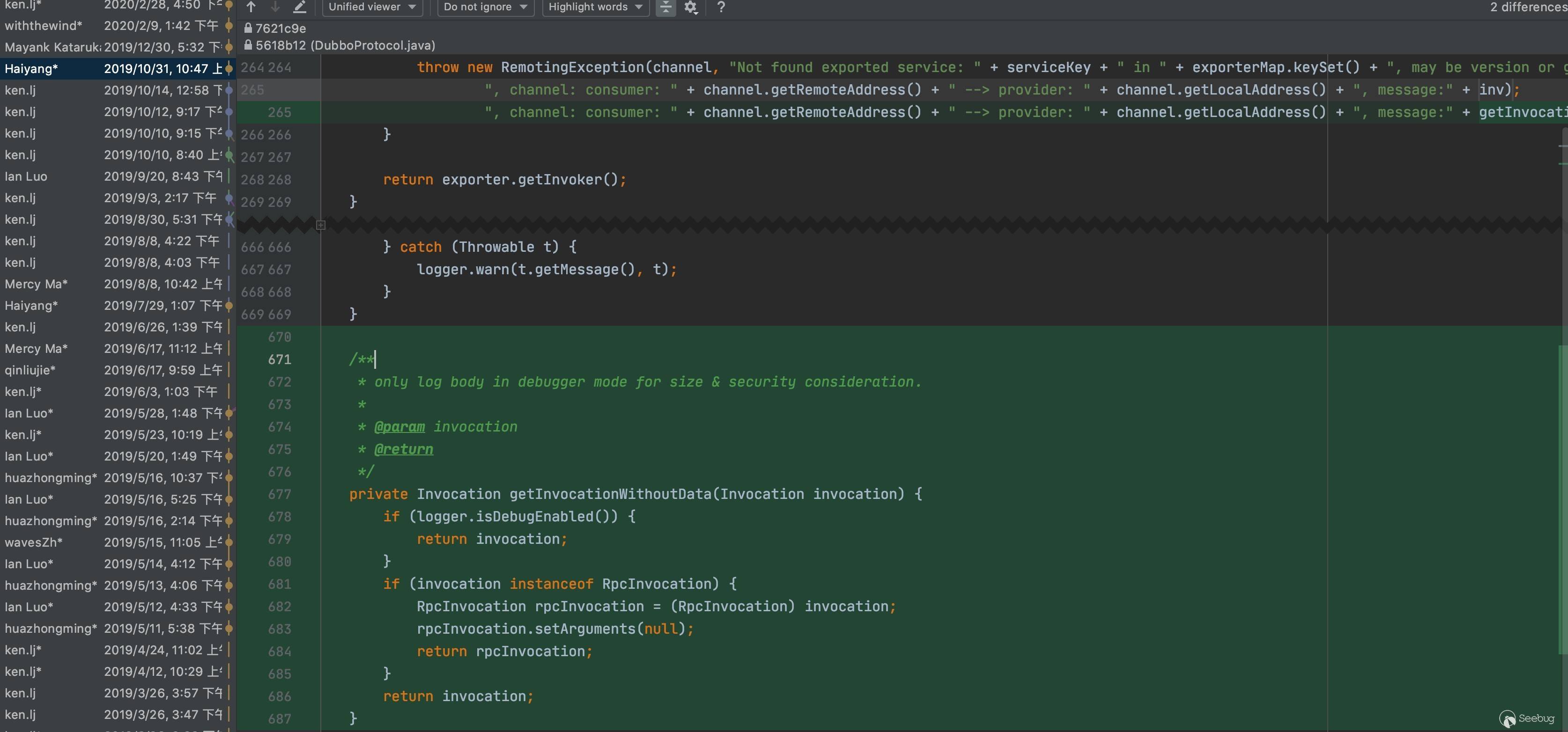This screenshot has width=1568, height=732.
Task: Select qinliujie commit dated 2019/6/17
Action: 118,370
